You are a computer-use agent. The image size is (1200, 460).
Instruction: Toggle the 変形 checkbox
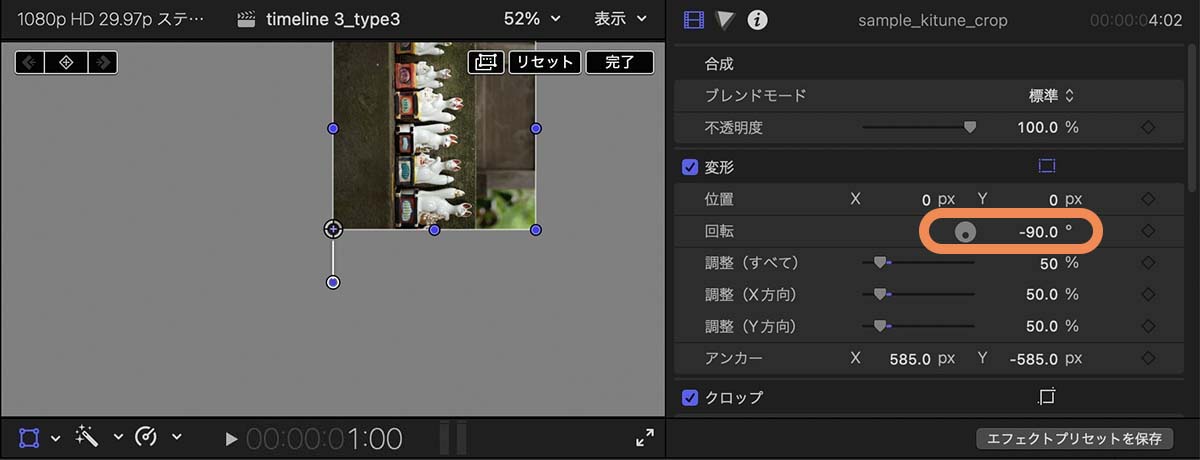coord(690,167)
